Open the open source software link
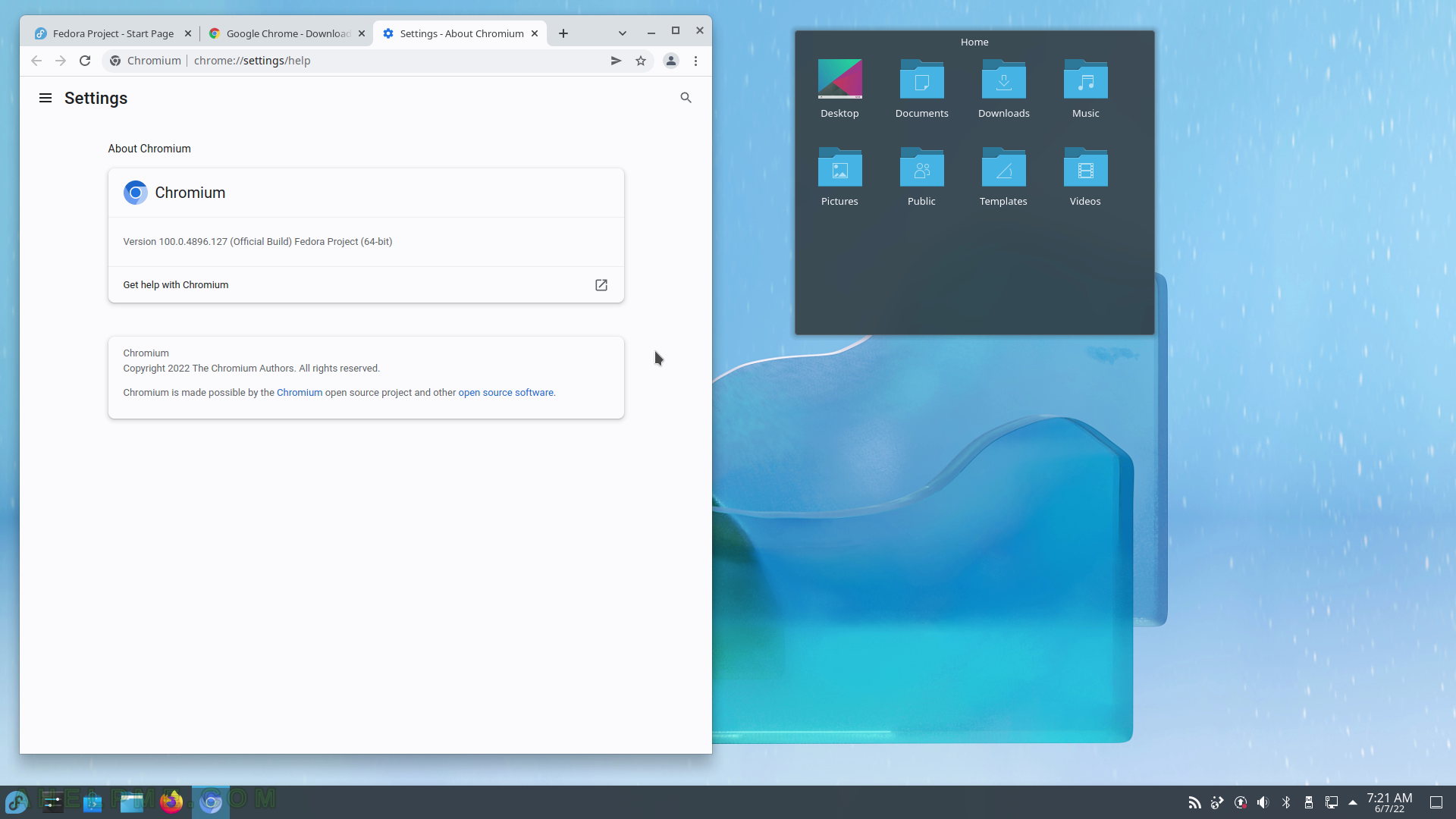 (506, 393)
